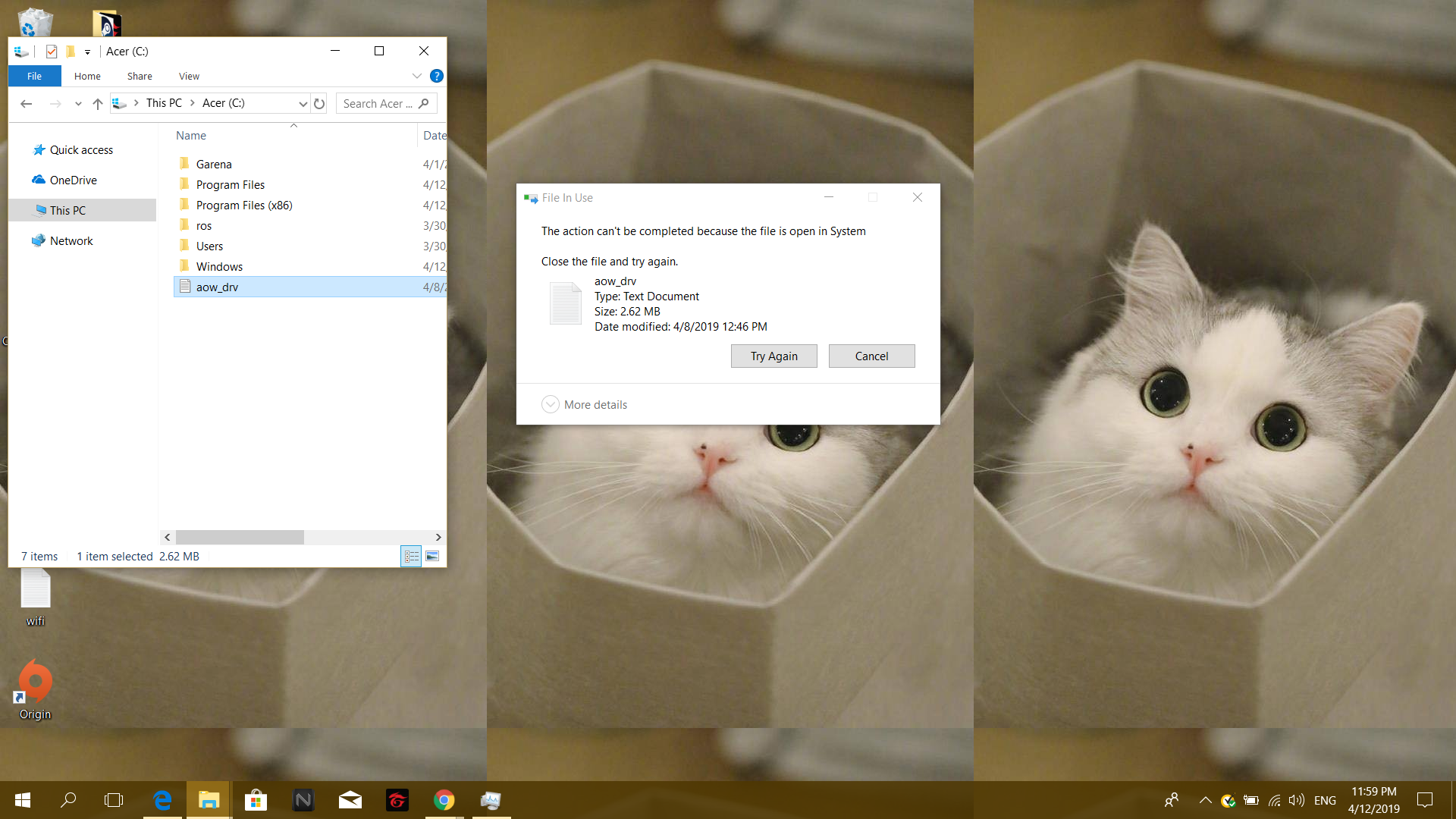
Task: Open the Explorer Help icon
Action: 437,76
